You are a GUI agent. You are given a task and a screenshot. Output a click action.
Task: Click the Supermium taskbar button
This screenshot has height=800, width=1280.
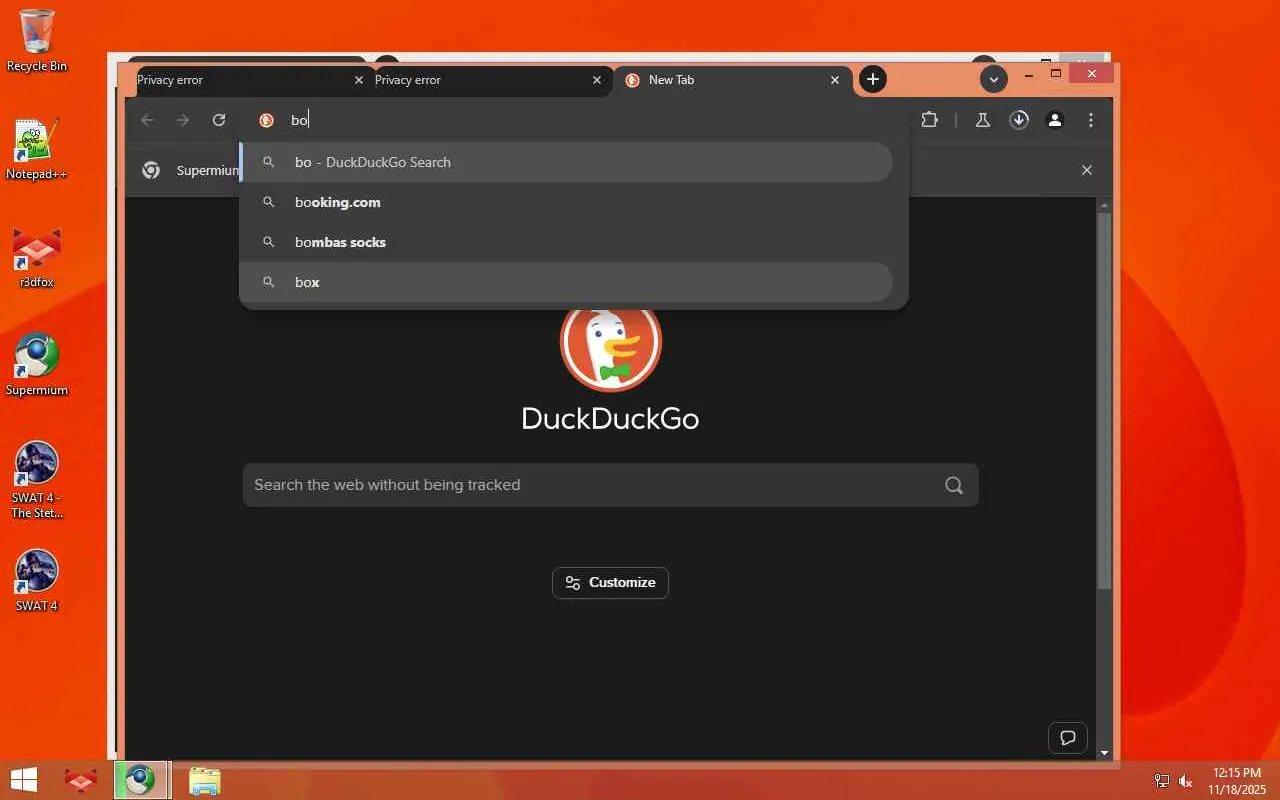click(x=141, y=780)
